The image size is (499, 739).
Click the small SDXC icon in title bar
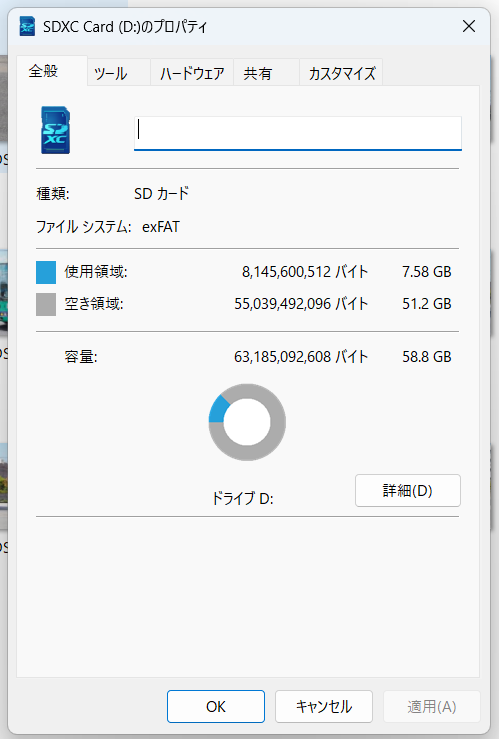tap(27, 26)
